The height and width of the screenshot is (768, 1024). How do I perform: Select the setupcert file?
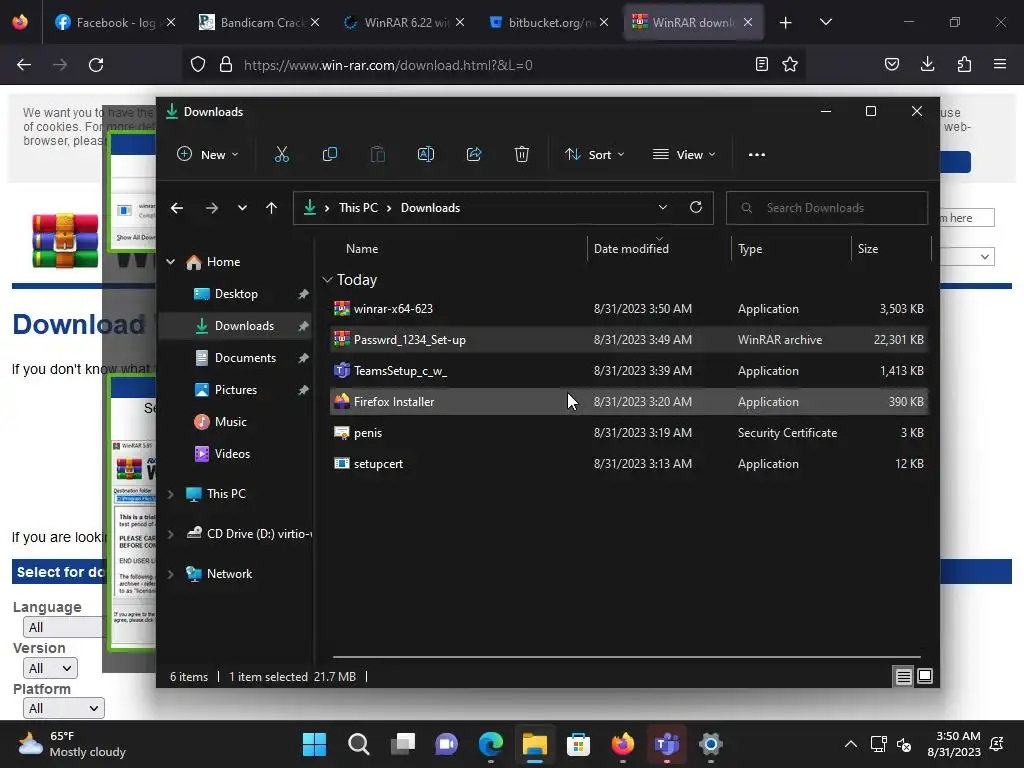click(628, 464)
